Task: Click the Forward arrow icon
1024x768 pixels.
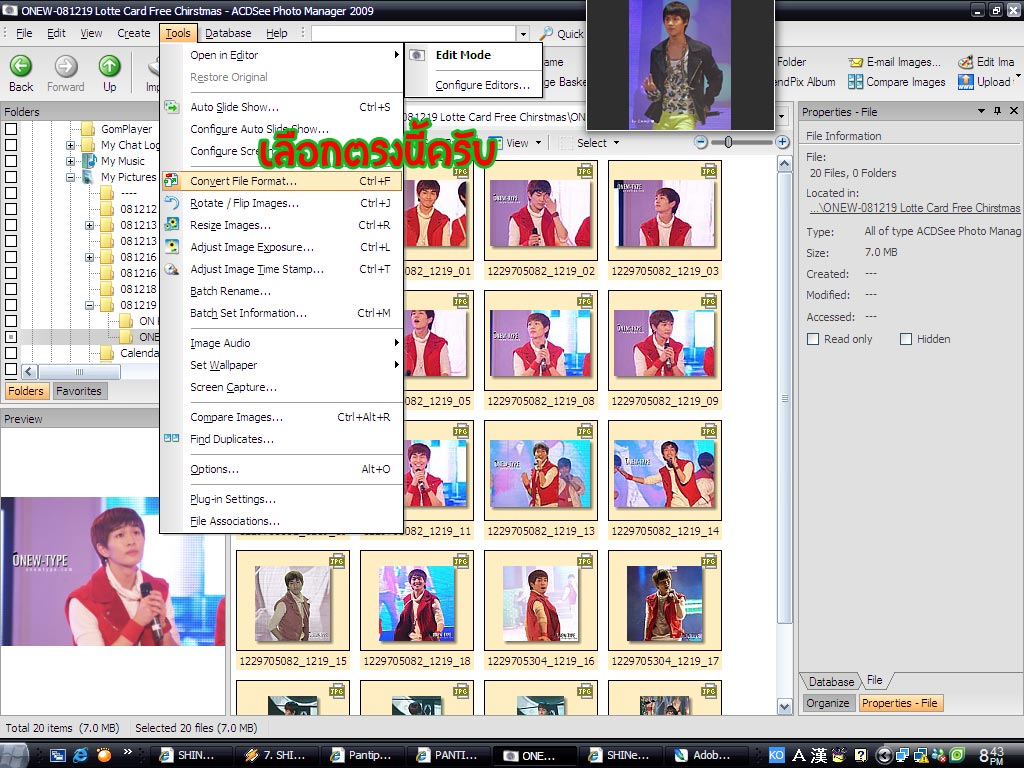Action: 65,66
